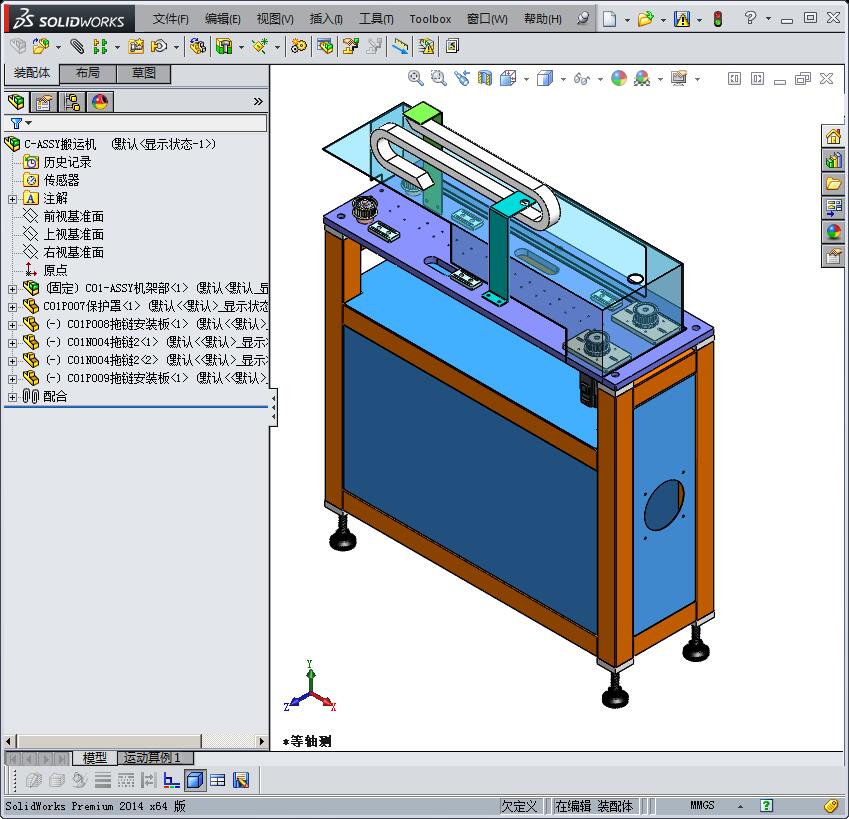Expand the 配合 mates folder
Image resolution: width=849 pixels, height=819 pixels.
click(12, 397)
